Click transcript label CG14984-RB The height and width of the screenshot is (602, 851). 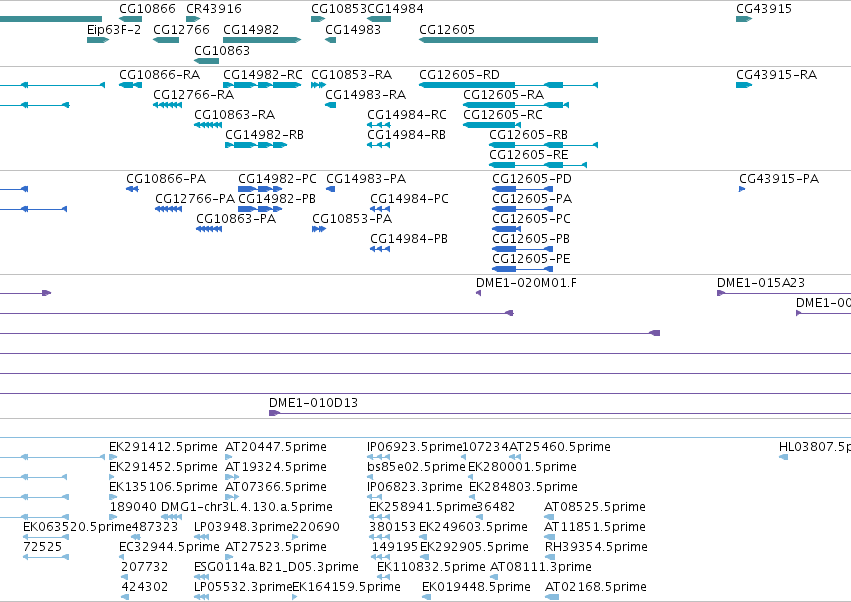tap(406, 135)
